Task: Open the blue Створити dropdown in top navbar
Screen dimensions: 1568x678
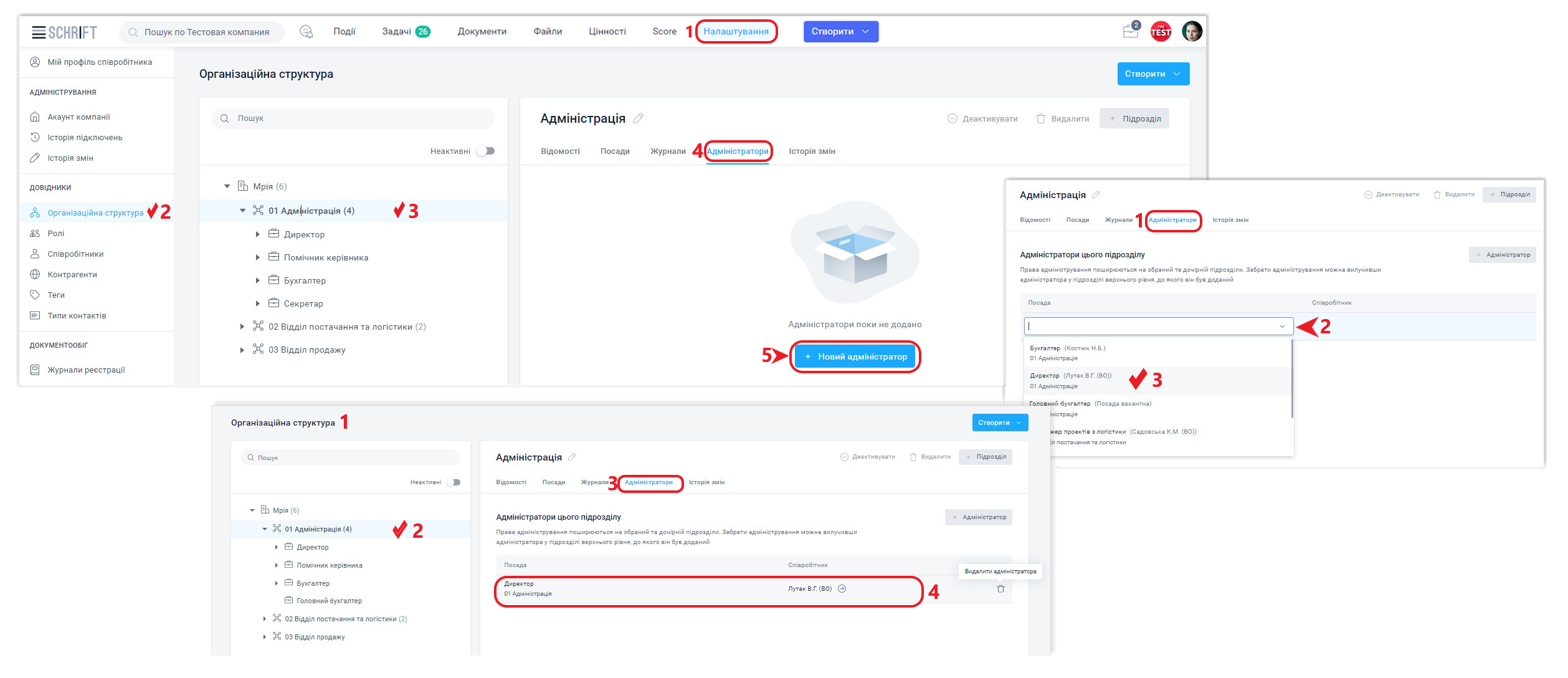Action: [840, 32]
